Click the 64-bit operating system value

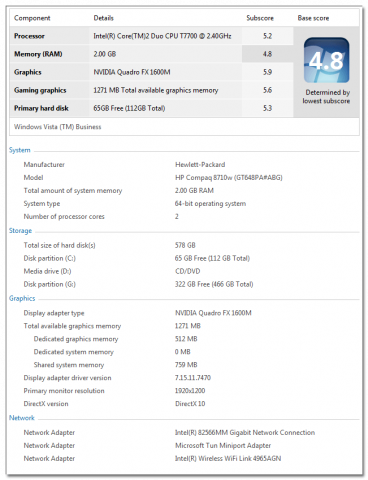point(210,203)
